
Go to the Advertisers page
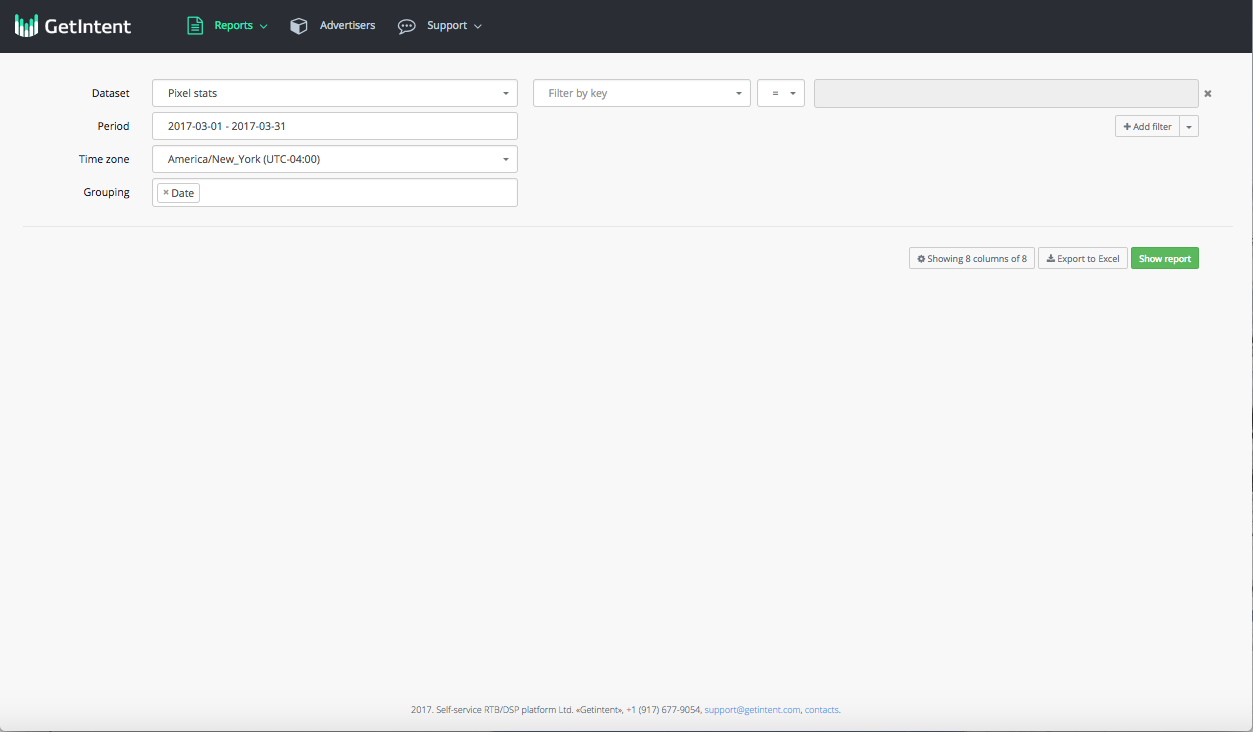pyautogui.click(x=347, y=26)
